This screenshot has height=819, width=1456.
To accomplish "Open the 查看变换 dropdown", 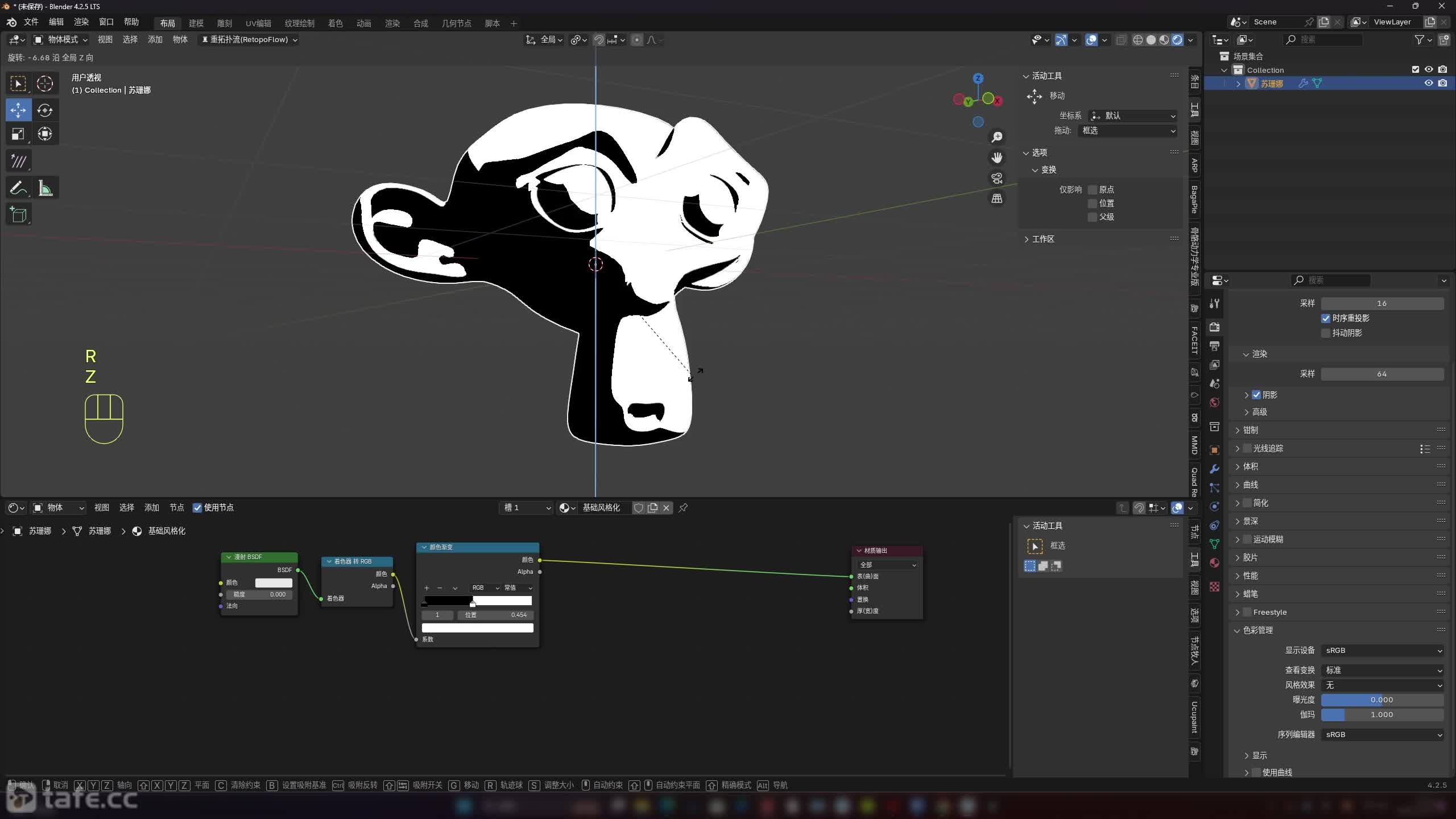I will 1382,670.
